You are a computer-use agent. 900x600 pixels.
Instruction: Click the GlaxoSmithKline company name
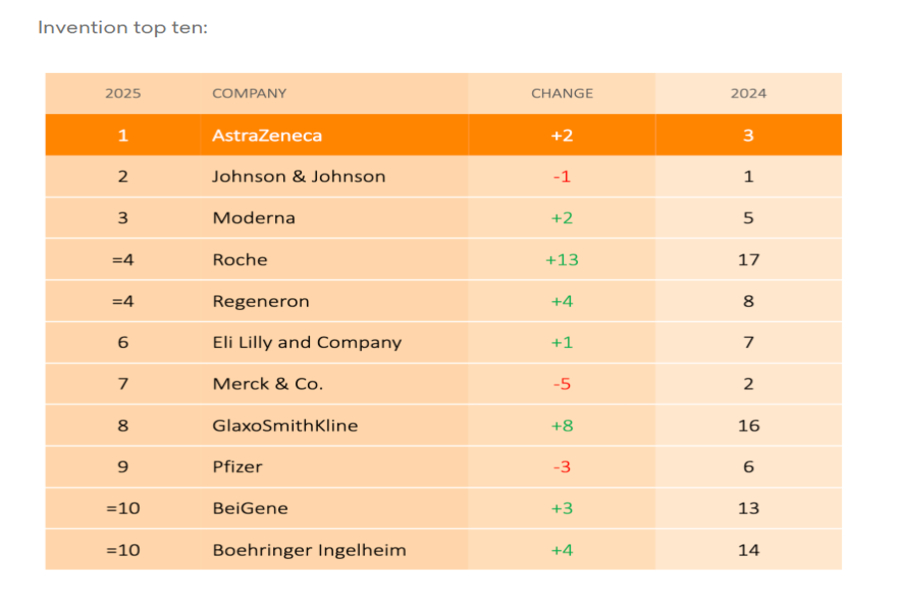click(x=284, y=426)
